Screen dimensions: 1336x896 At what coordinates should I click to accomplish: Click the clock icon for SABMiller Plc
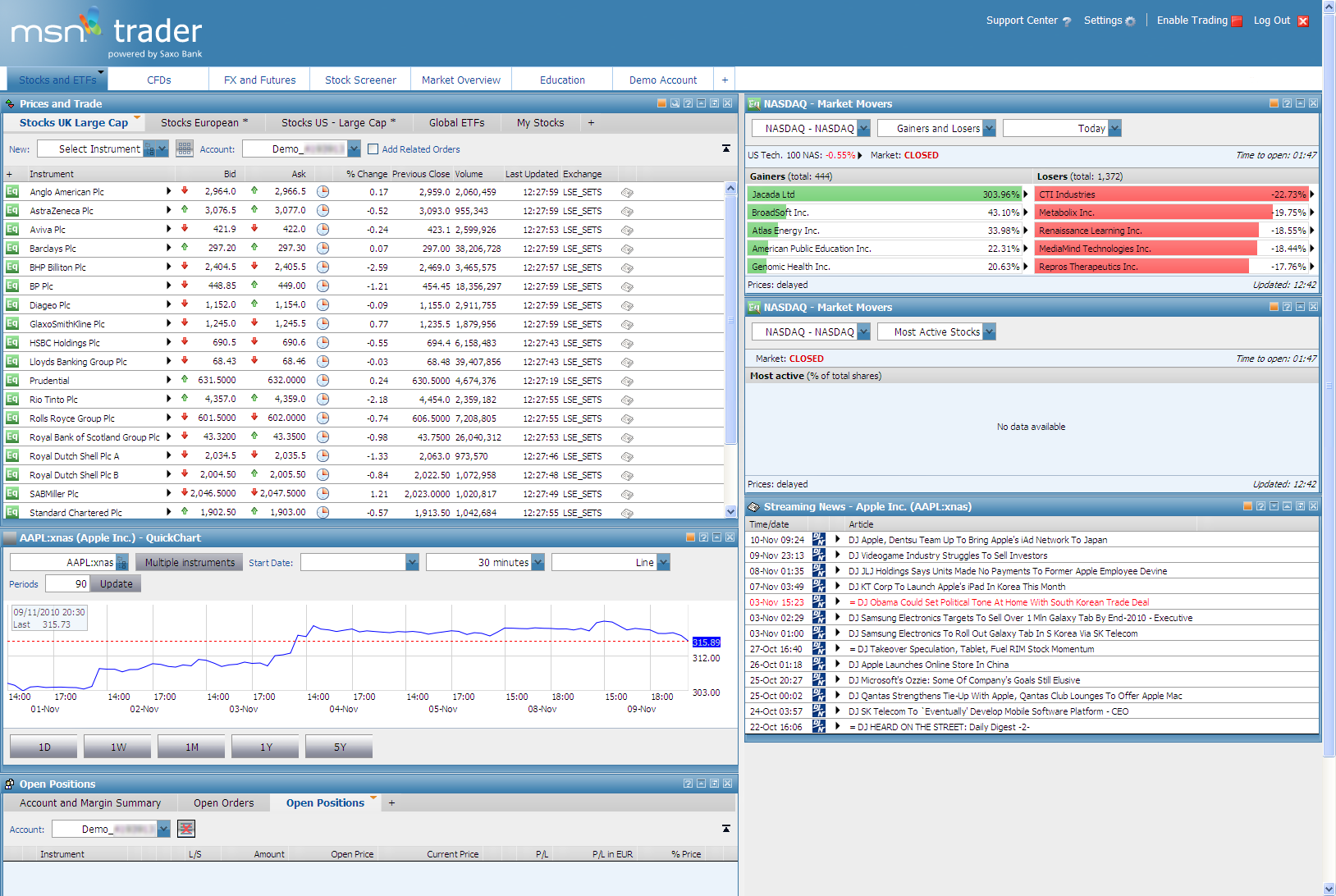[x=323, y=493]
